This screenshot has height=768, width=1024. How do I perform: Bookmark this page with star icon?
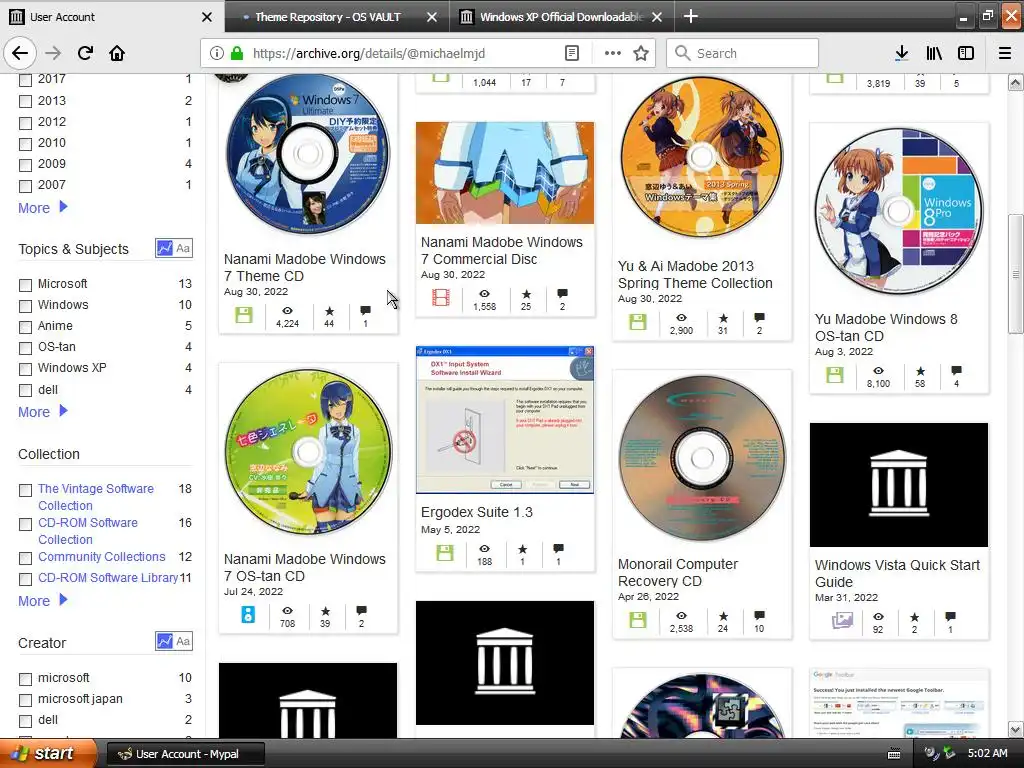coord(641,54)
